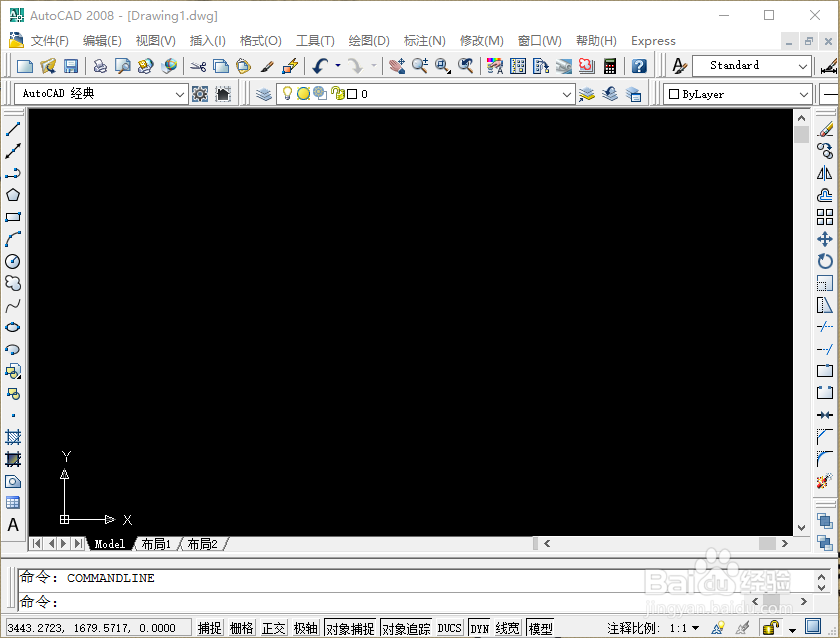Click the toolbar lock icon in status bar

pyautogui.click(x=770, y=627)
